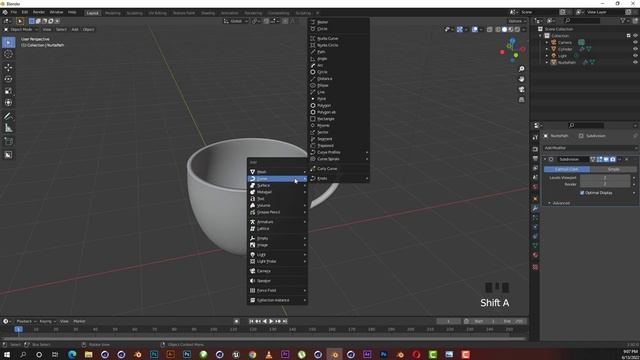This screenshot has width=640, height=360.
Task: Open the Output properties tab icon
Action: tap(535, 159)
